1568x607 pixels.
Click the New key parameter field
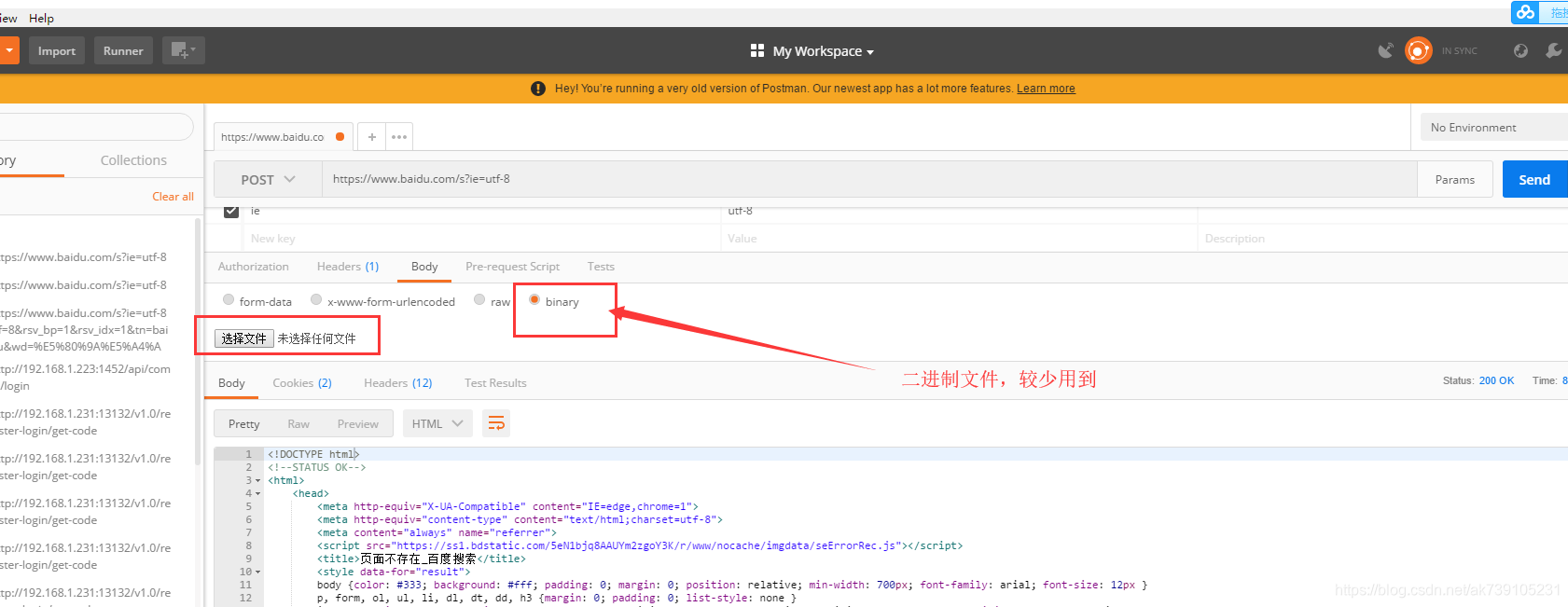click(481, 239)
